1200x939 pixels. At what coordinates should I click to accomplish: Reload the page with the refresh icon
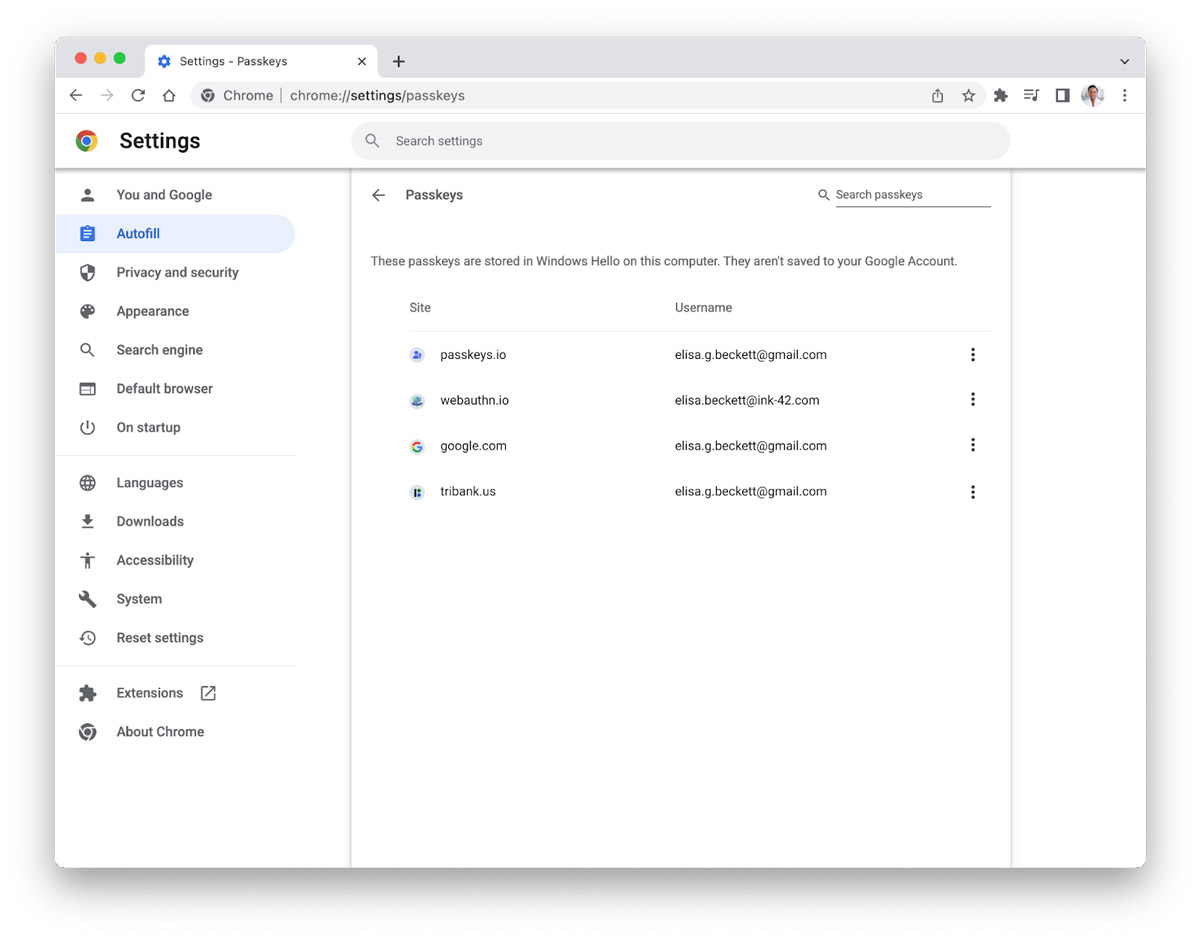tap(138, 95)
